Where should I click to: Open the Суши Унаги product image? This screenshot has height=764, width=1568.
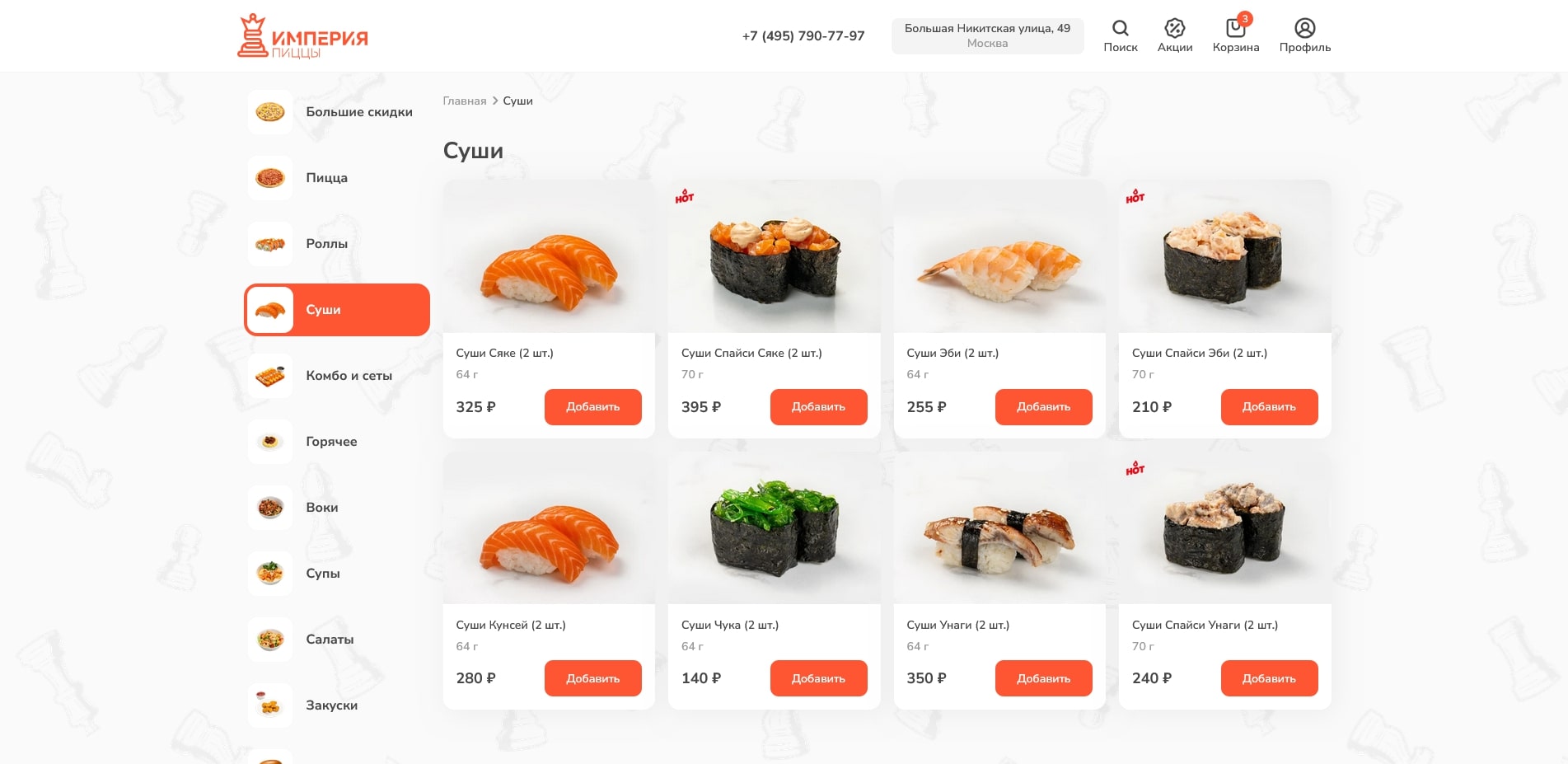pyautogui.click(x=999, y=527)
